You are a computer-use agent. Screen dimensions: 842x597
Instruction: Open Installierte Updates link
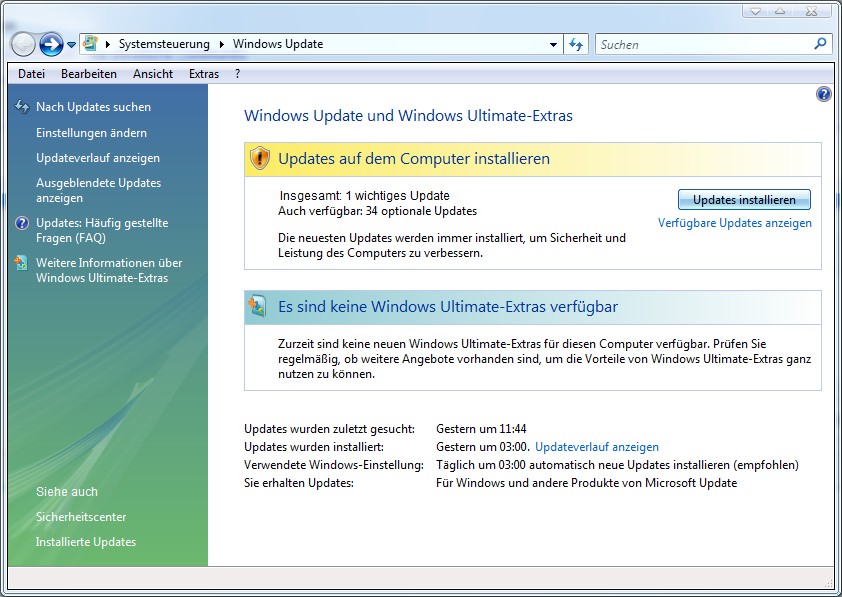pos(86,542)
